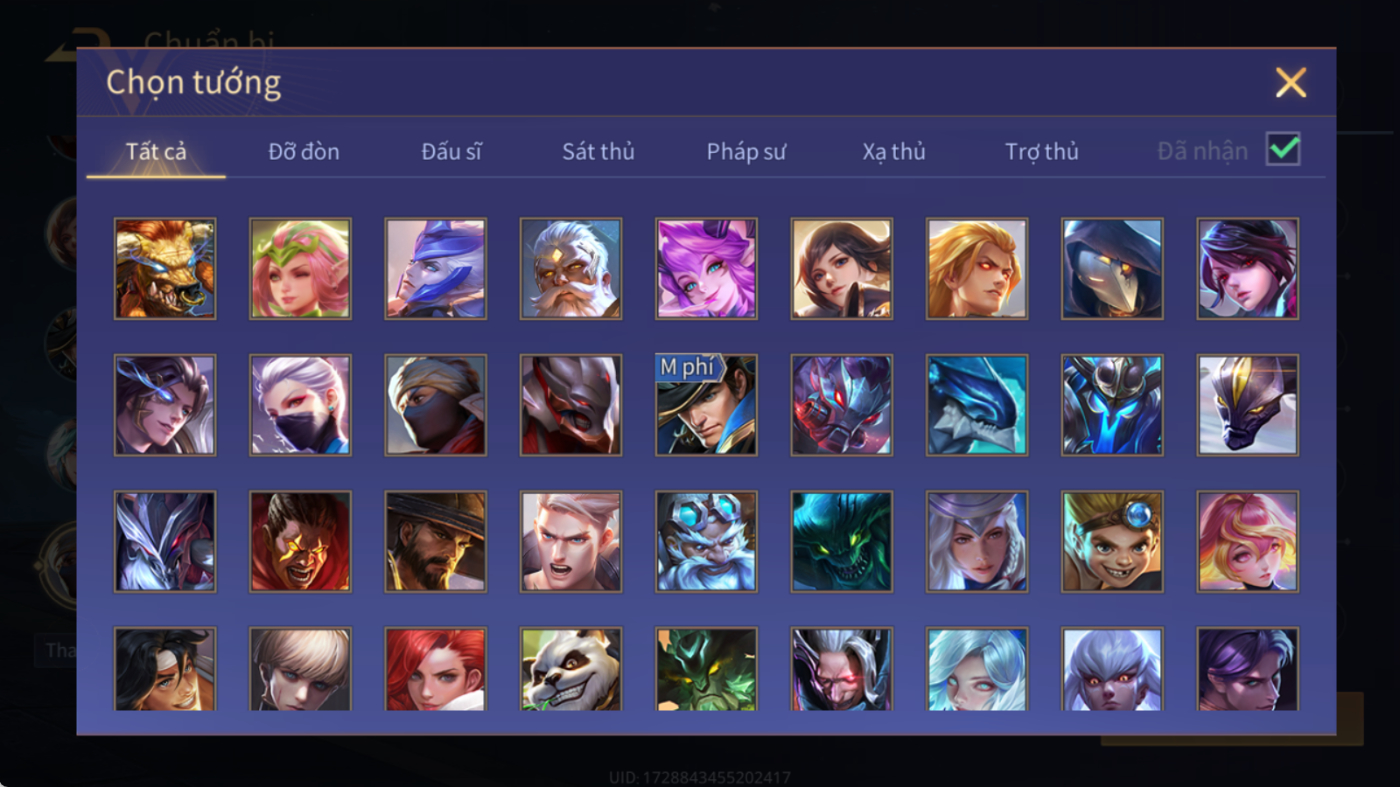Switch to the Đấu sĩ tab
Image resolution: width=1400 pixels, height=787 pixels.
coord(451,152)
